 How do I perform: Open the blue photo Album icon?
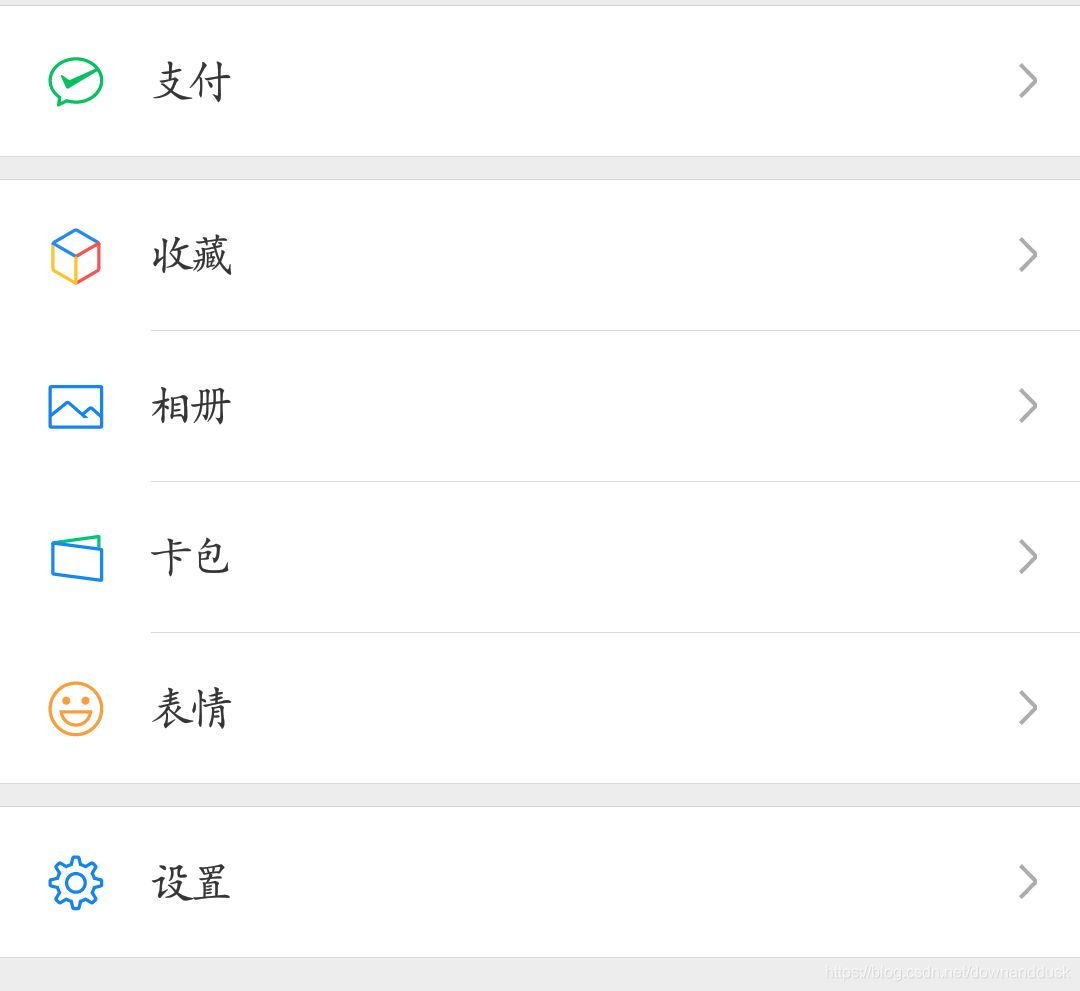click(75, 406)
